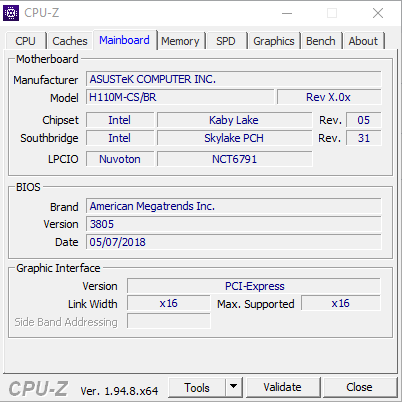The image size is (402, 405).
Task: Switch to the CPU tab
Action: (25, 41)
